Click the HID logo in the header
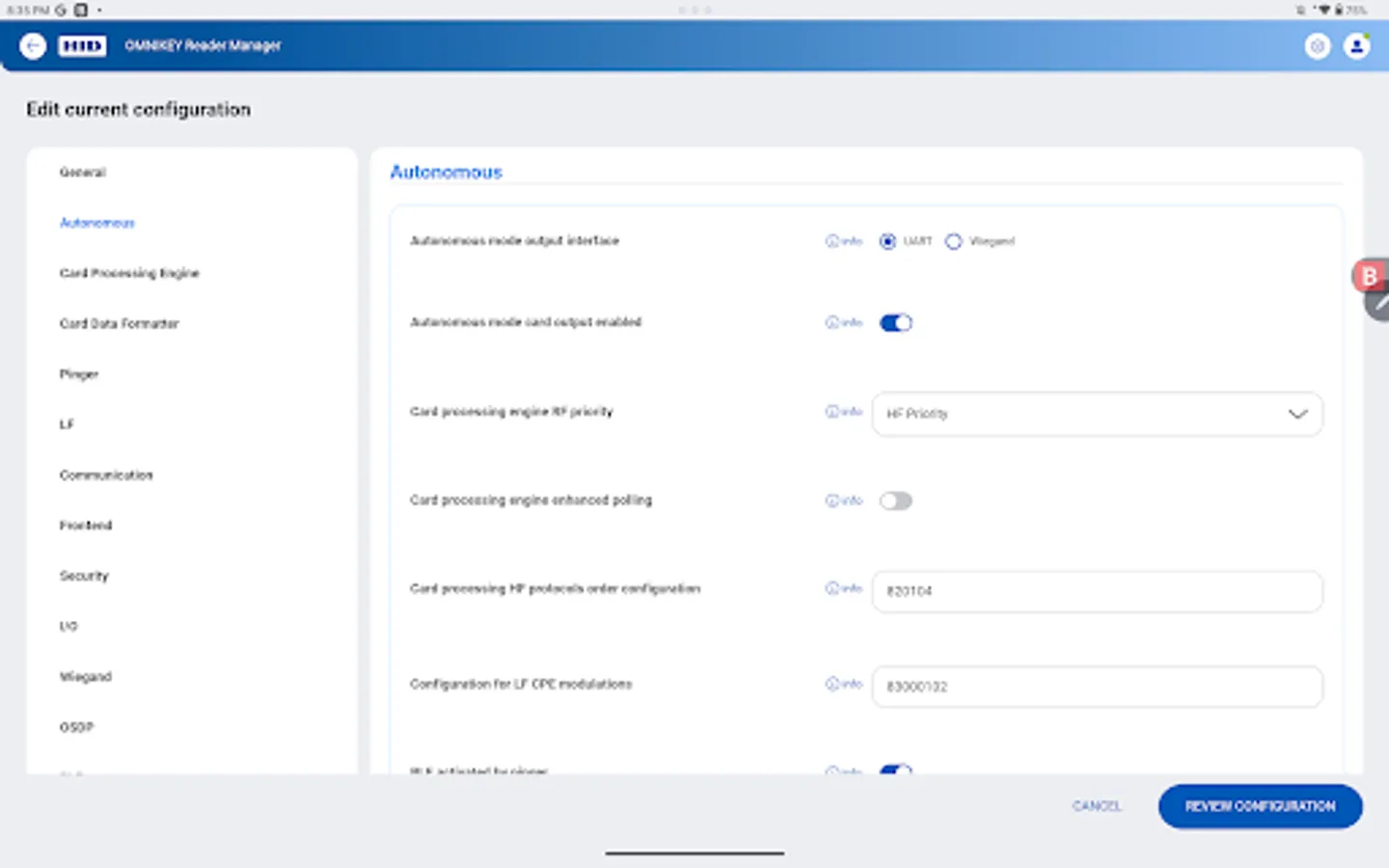 pos(83,45)
